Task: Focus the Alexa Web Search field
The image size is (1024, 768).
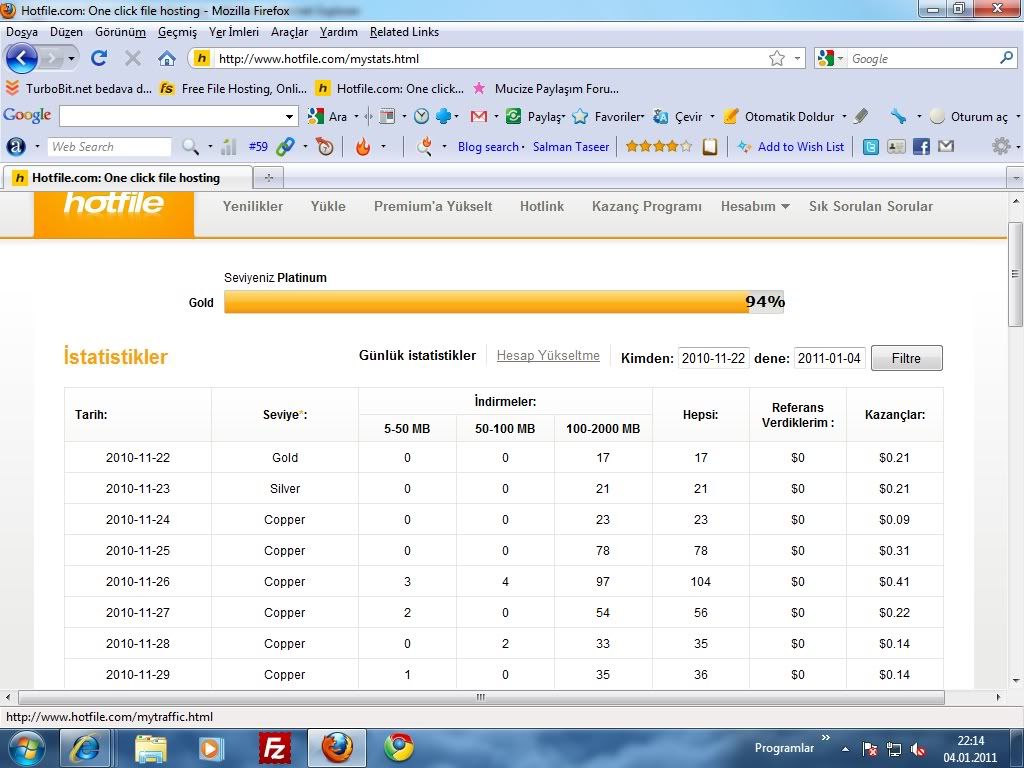Action: [x=109, y=147]
